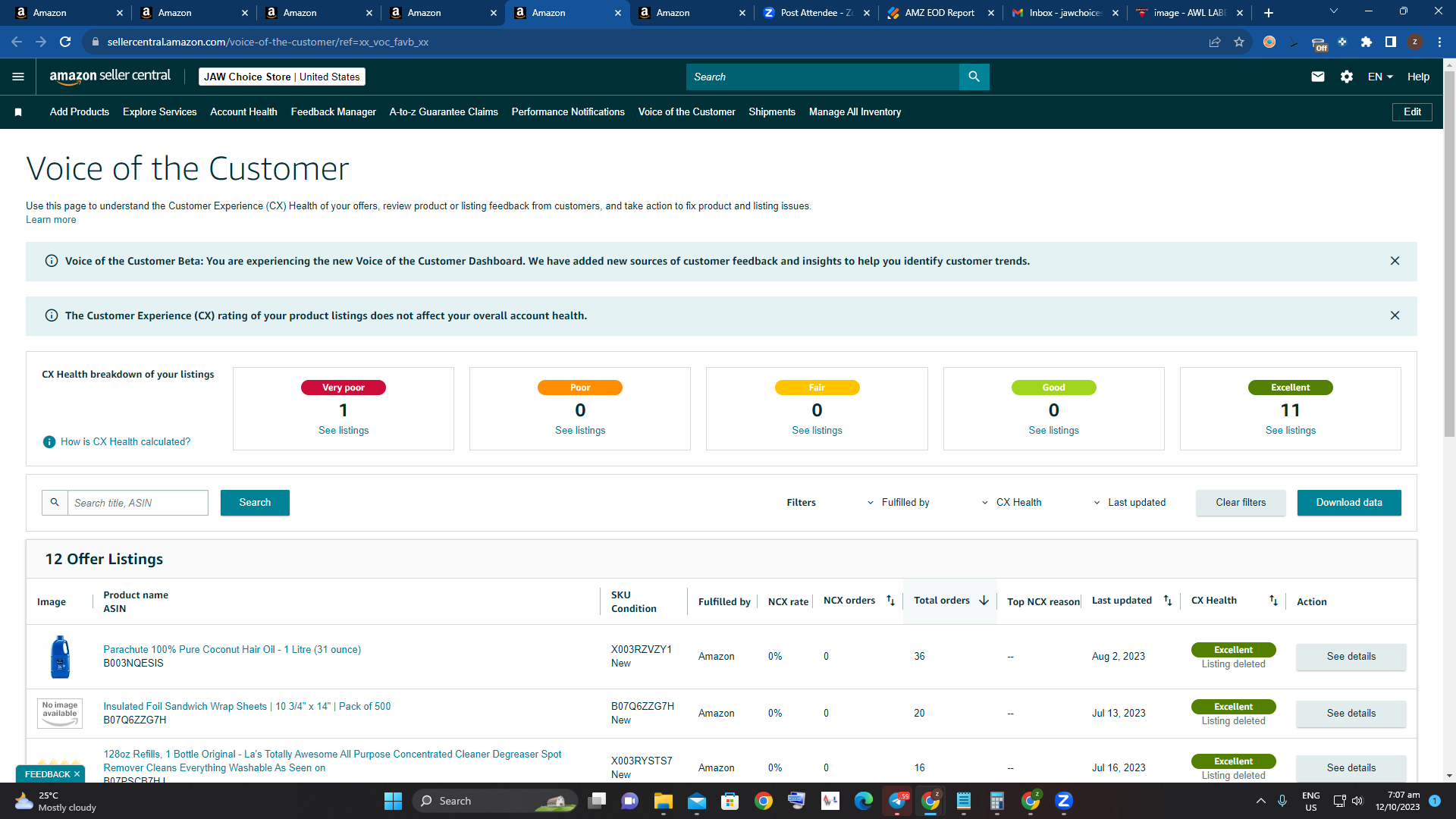
Task: Open Parachute 100% Pure Coconut Hair Oil listing
Action: coord(232,650)
